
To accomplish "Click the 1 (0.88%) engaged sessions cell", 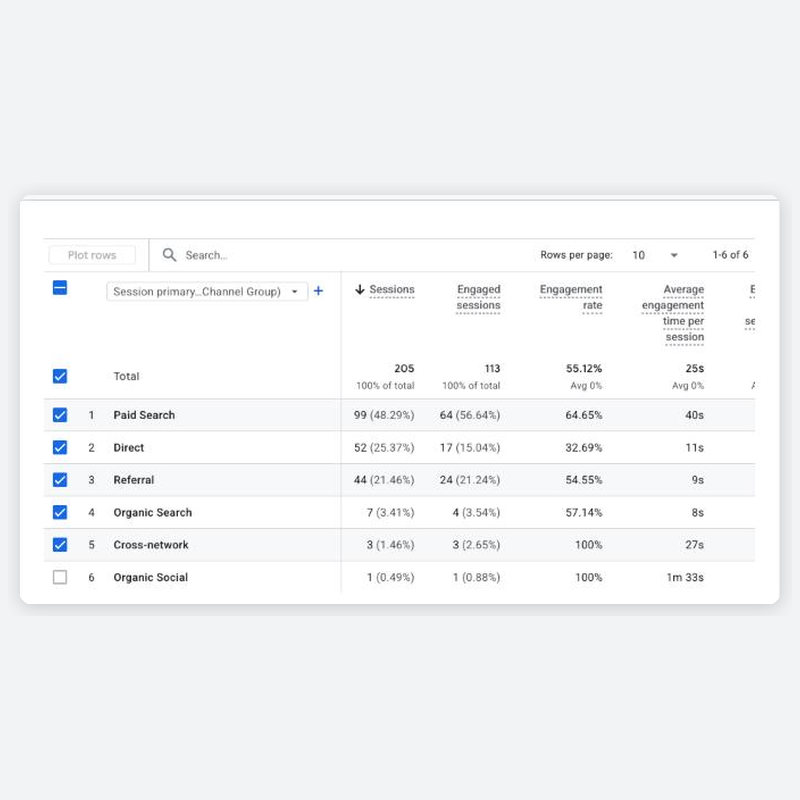I will tap(476, 577).
